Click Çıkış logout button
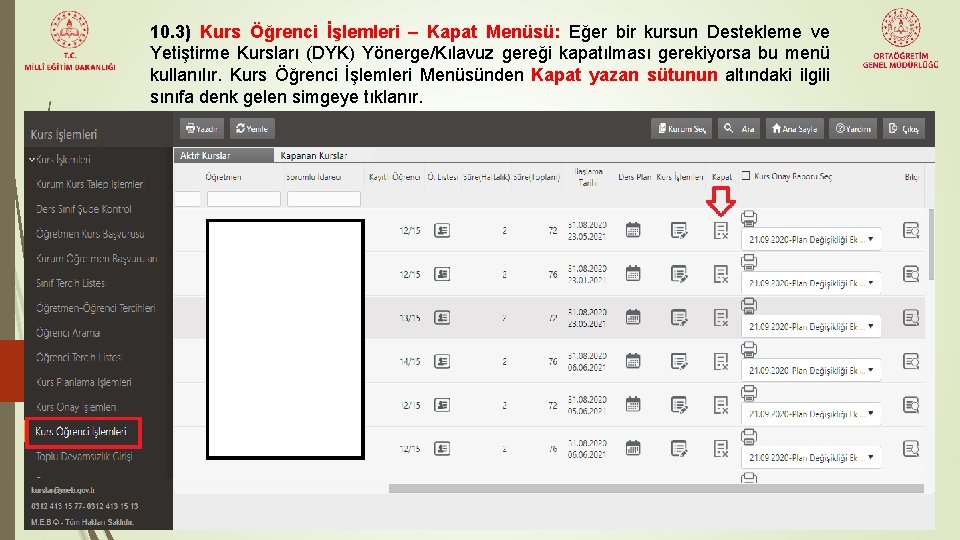 coord(904,129)
